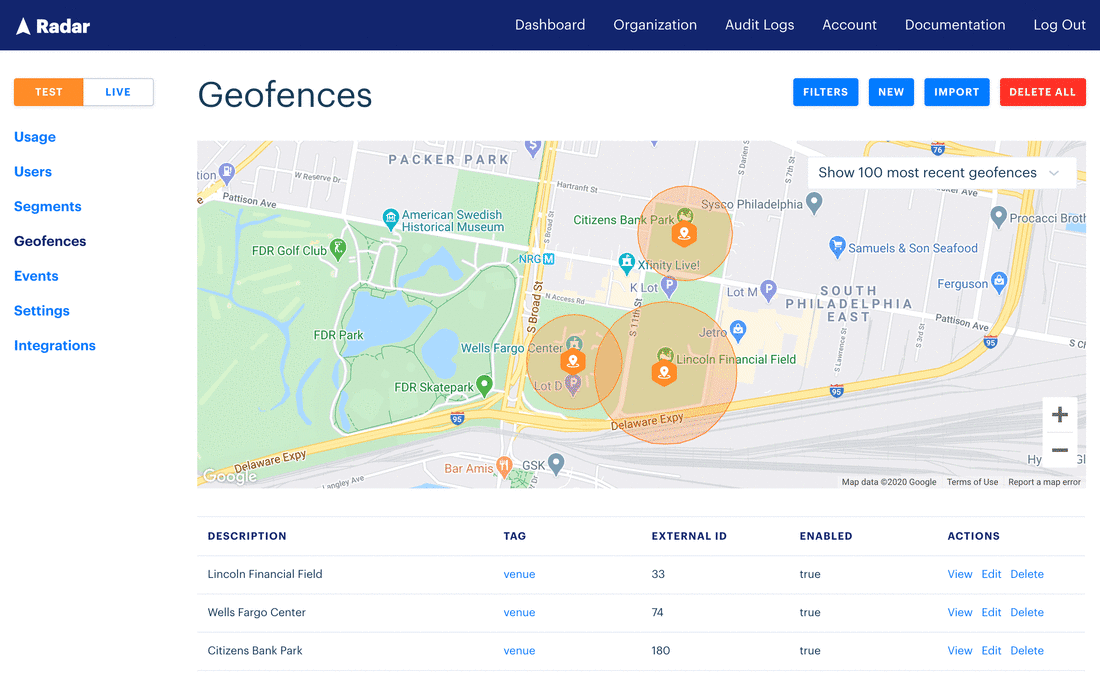Switch to TEST environment
This screenshot has width=1100, height=687.
coord(48,92)
